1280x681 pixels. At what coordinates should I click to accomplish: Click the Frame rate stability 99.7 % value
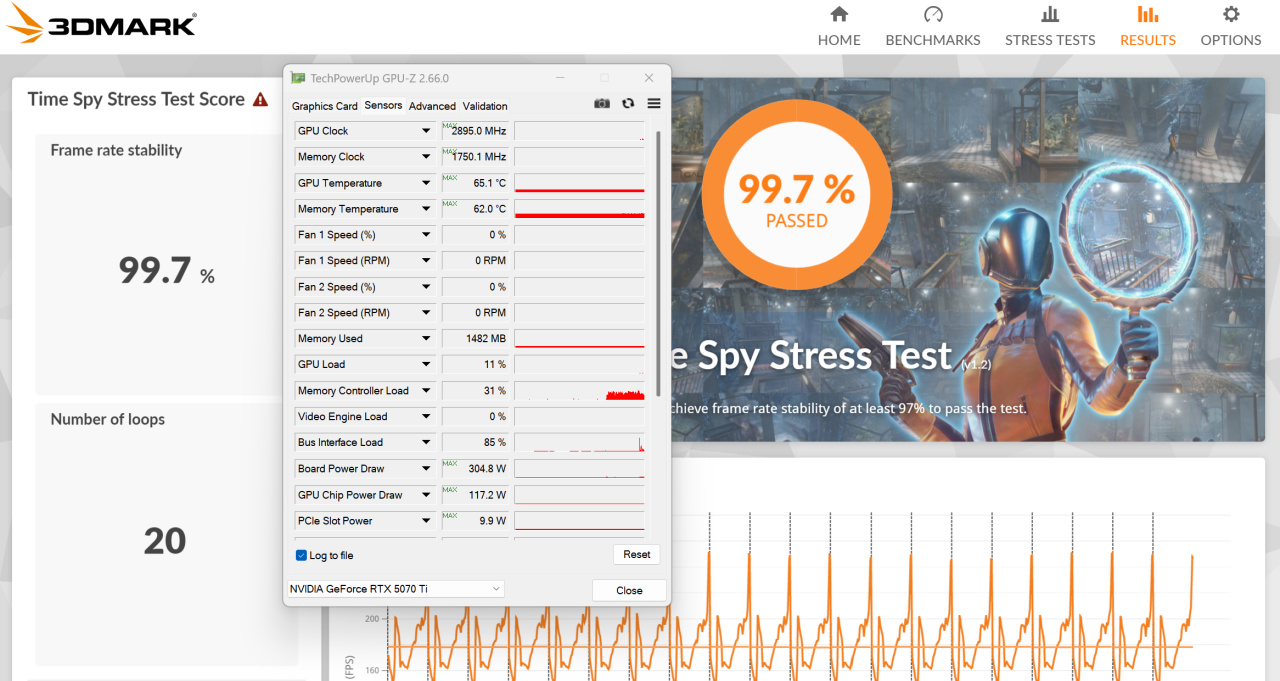point(166,270)
